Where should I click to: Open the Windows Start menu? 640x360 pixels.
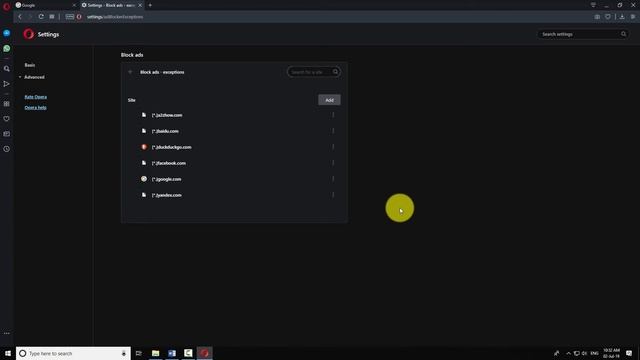[8, 353]
